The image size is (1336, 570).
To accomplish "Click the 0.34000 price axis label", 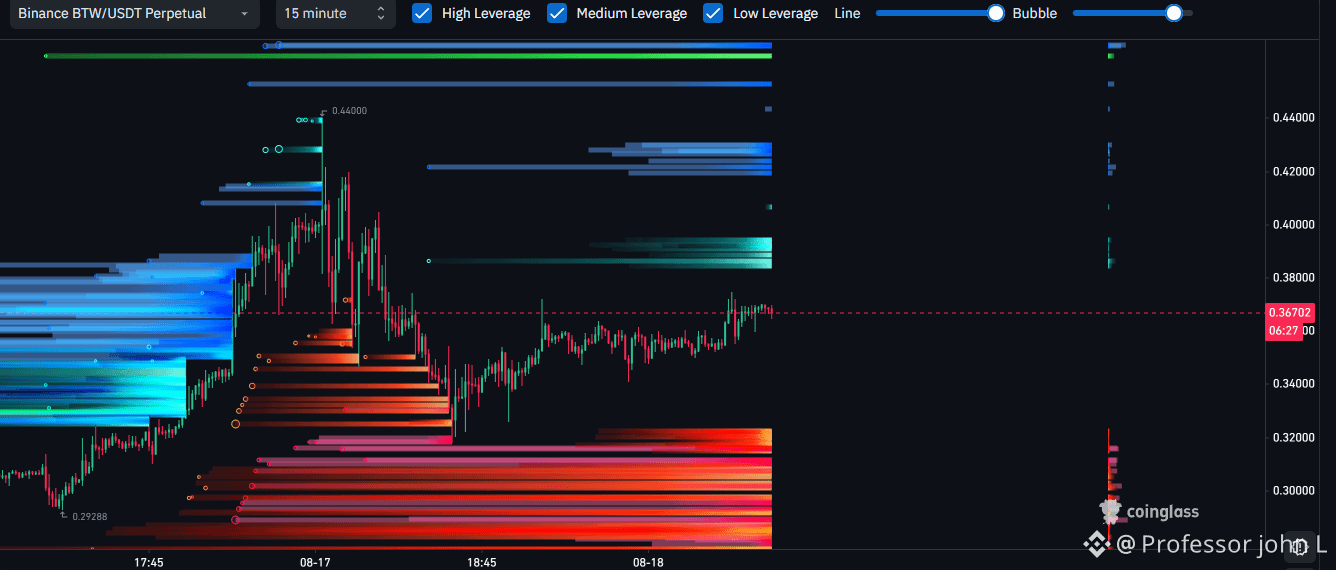I will coord(1293,384).
